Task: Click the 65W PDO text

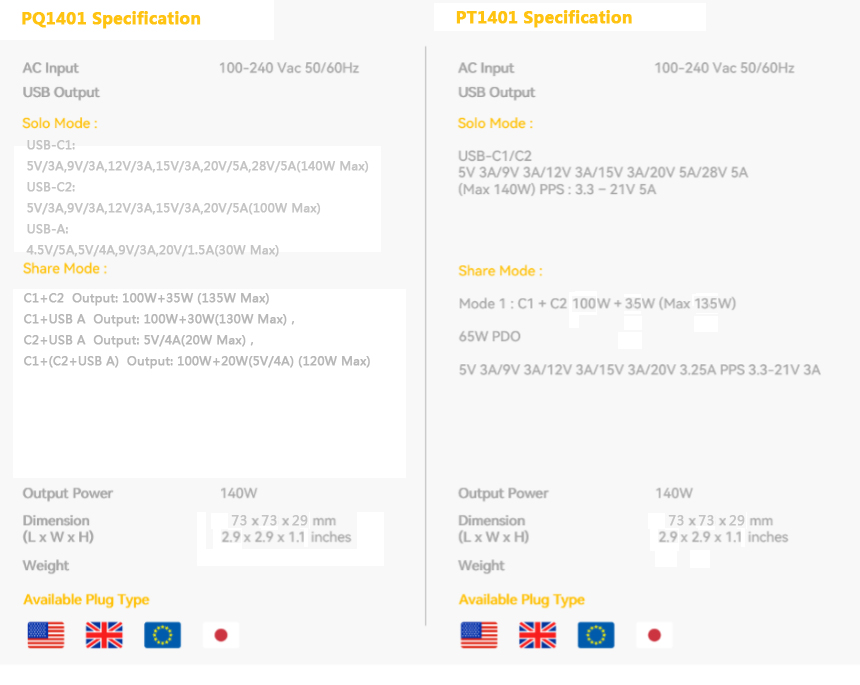Action: pyautogui.click(x=489, y=336)
